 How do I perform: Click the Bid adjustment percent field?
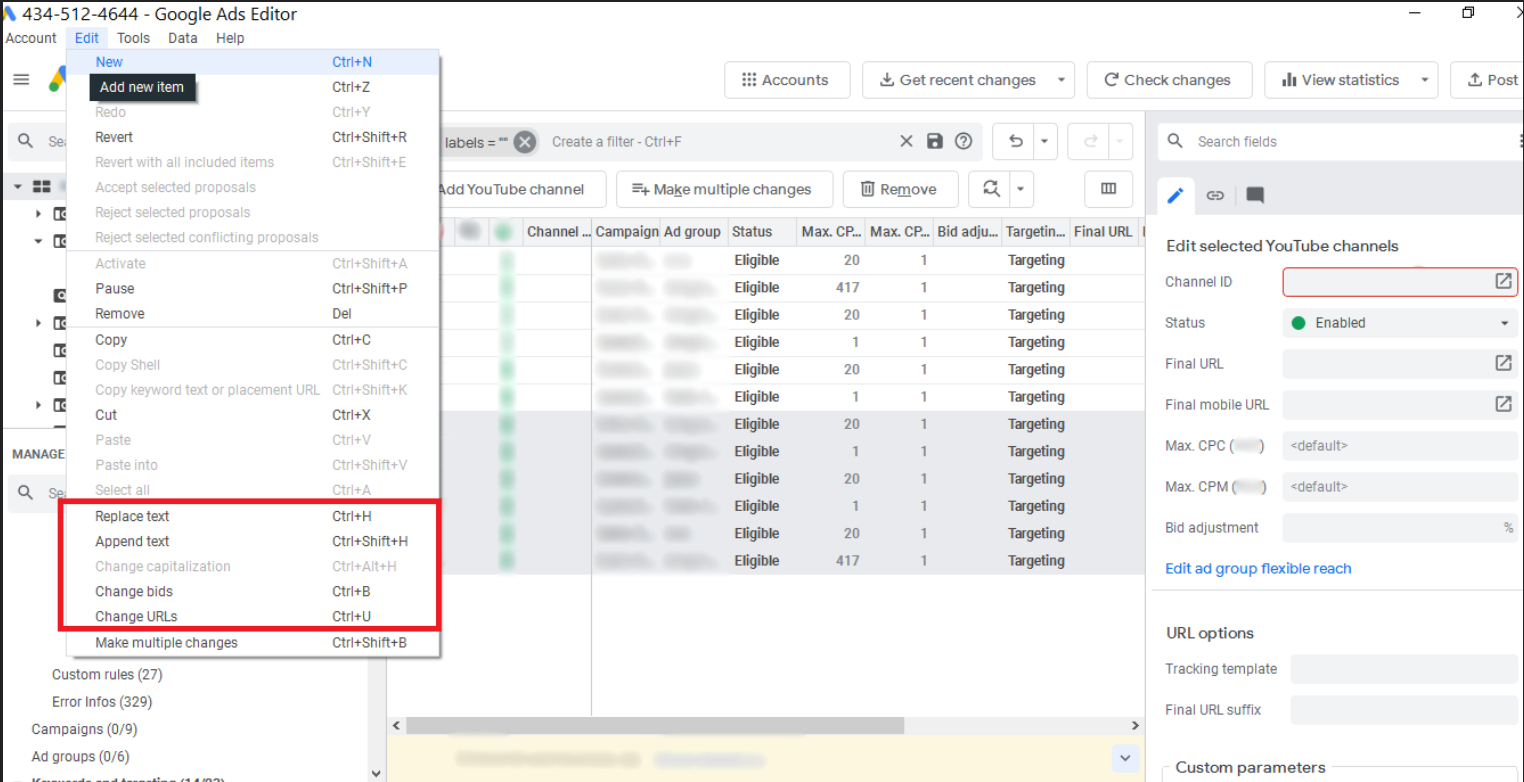[x=1400, y=527]
